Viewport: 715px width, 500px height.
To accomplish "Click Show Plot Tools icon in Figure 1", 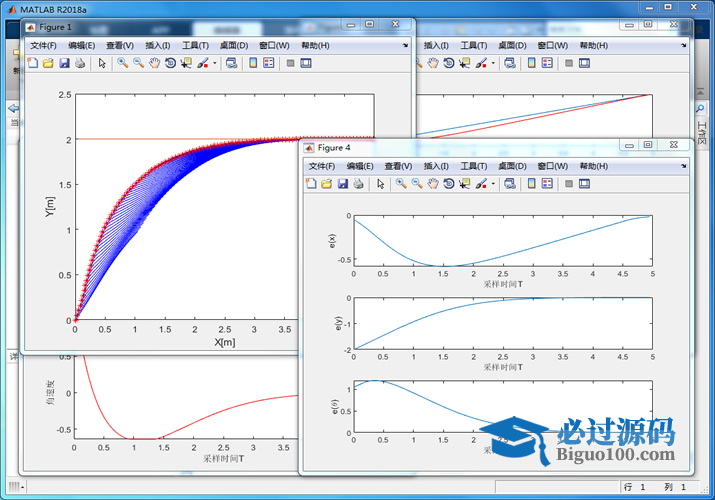I will click(x=306, y=63).
